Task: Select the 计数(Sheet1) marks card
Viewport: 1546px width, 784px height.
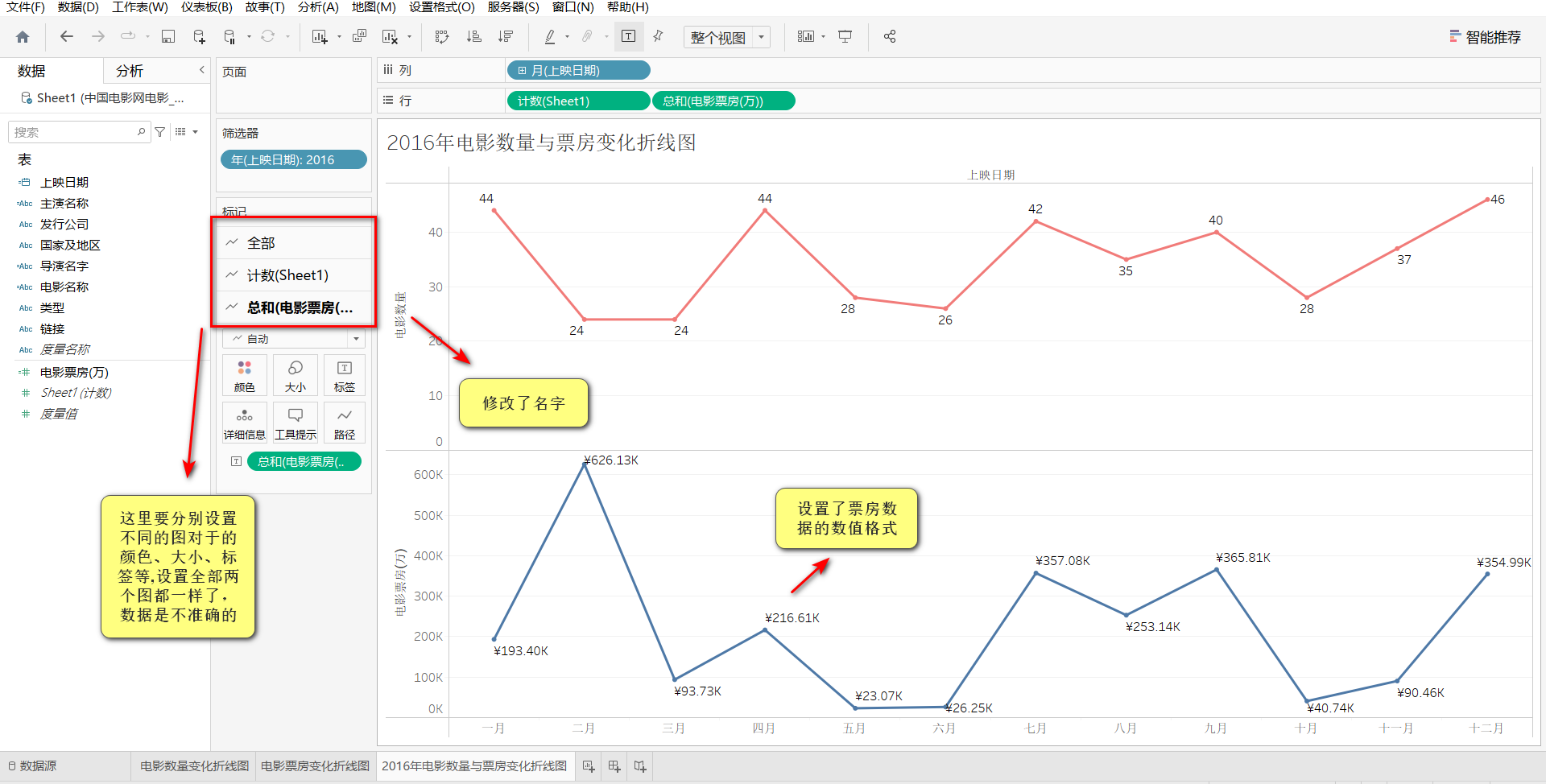Action: (294, 275)
